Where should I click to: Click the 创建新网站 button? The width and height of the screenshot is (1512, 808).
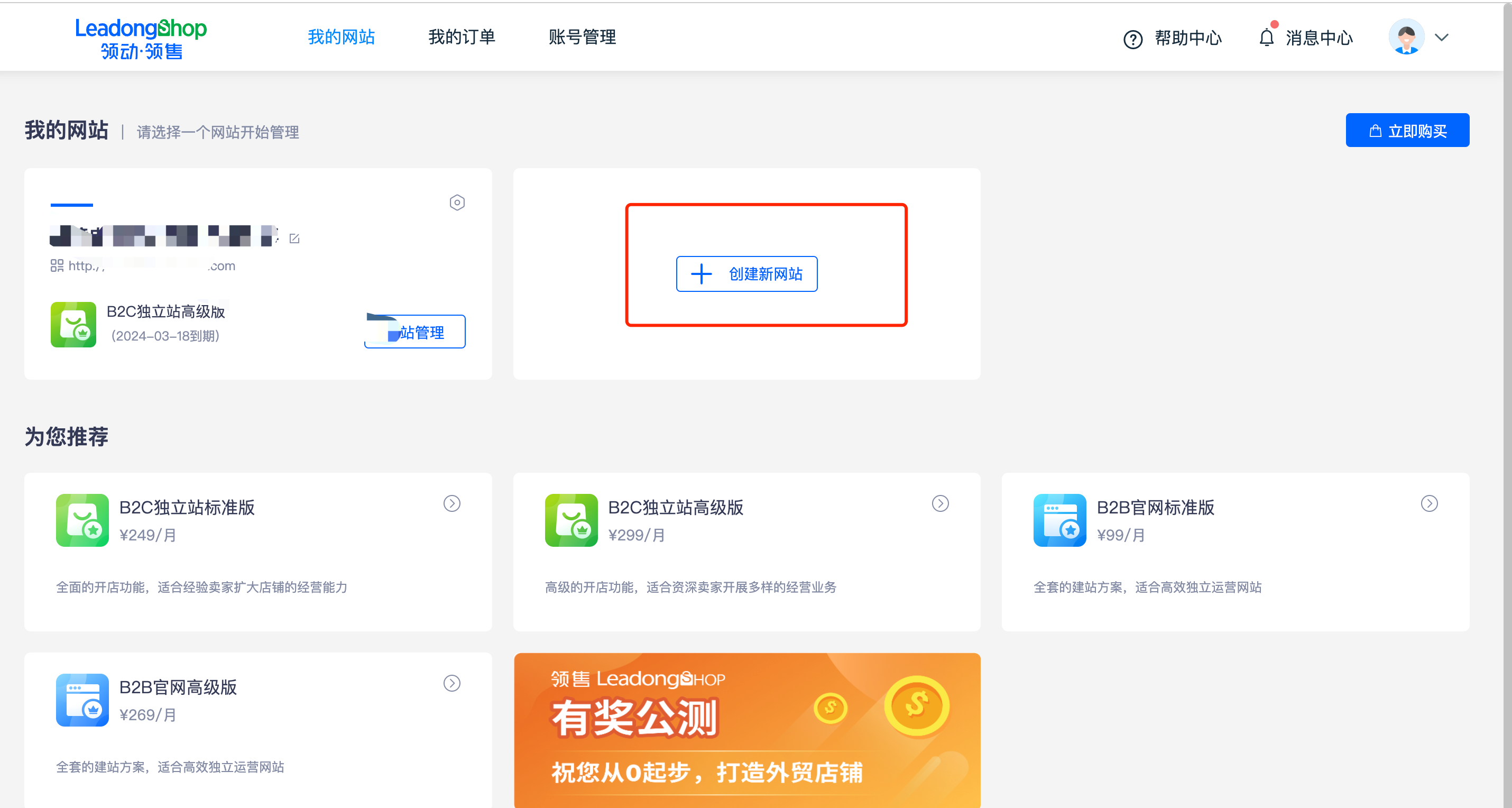point(746,273)
